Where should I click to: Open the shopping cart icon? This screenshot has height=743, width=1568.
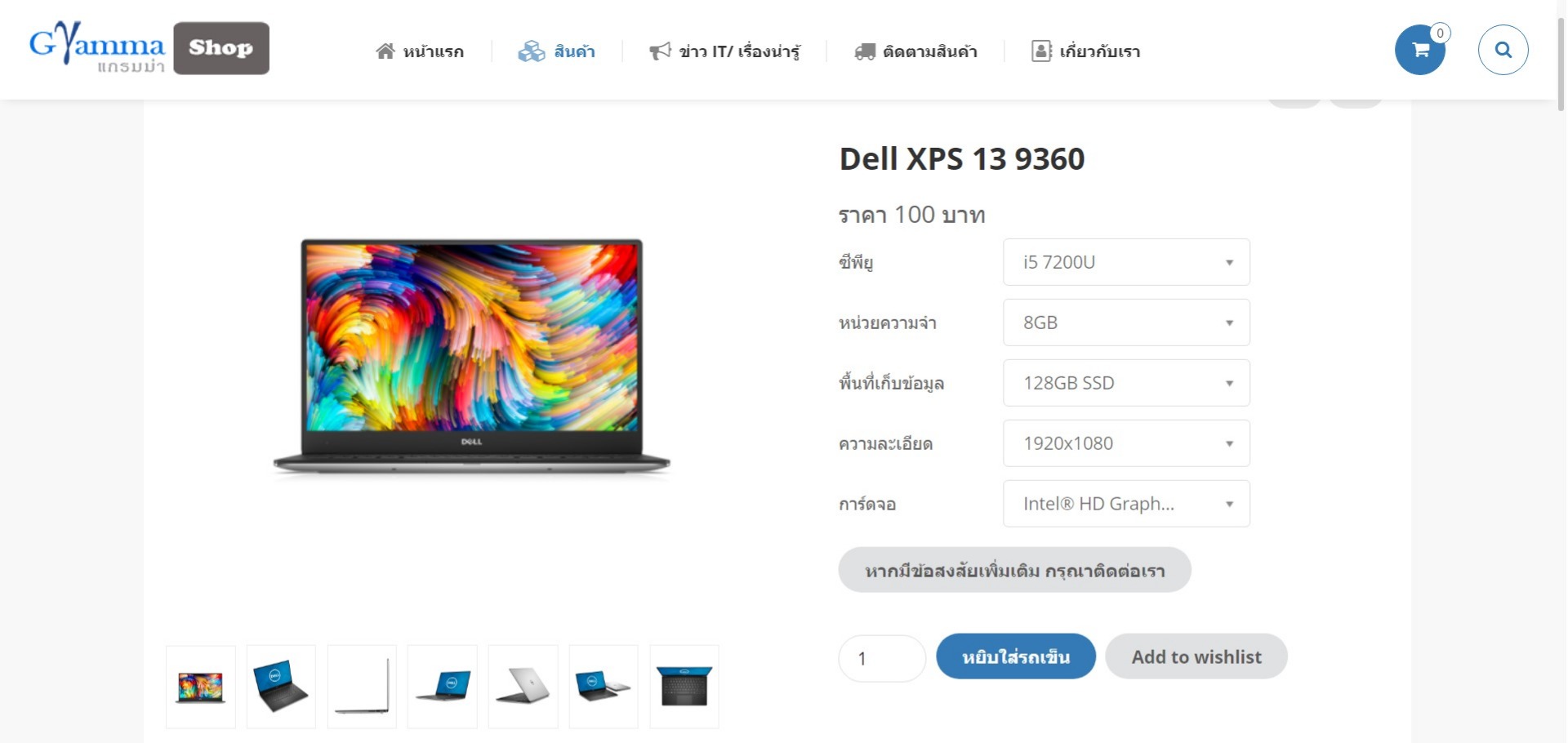pyautogui.click(x=1420, y=50)
